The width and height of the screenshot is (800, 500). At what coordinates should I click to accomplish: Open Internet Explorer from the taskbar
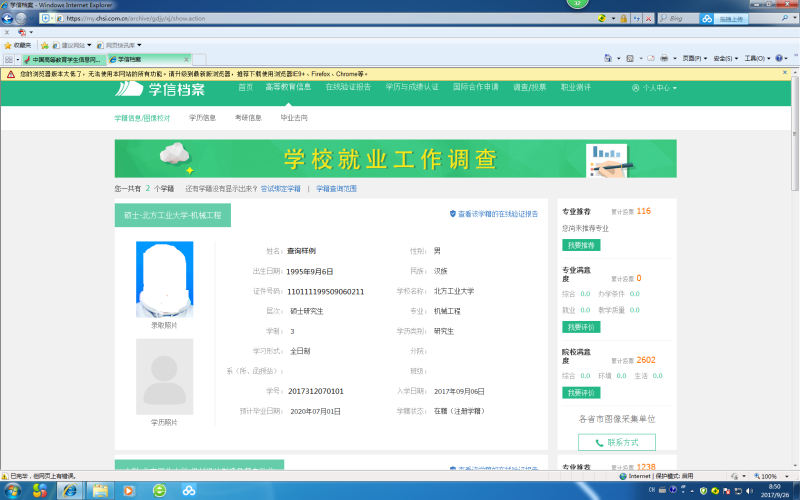(x=71, y=490)
